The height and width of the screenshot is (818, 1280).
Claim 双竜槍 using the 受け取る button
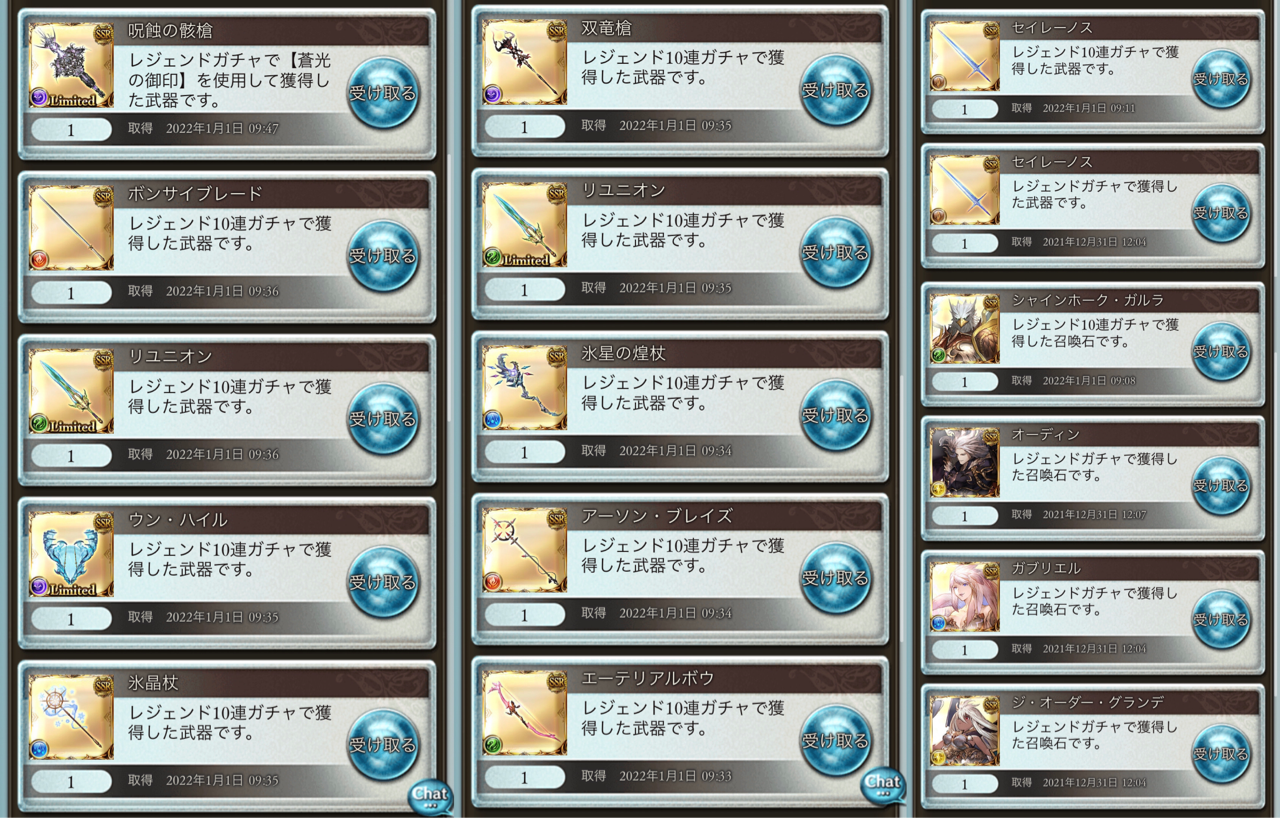coord(836,90)
